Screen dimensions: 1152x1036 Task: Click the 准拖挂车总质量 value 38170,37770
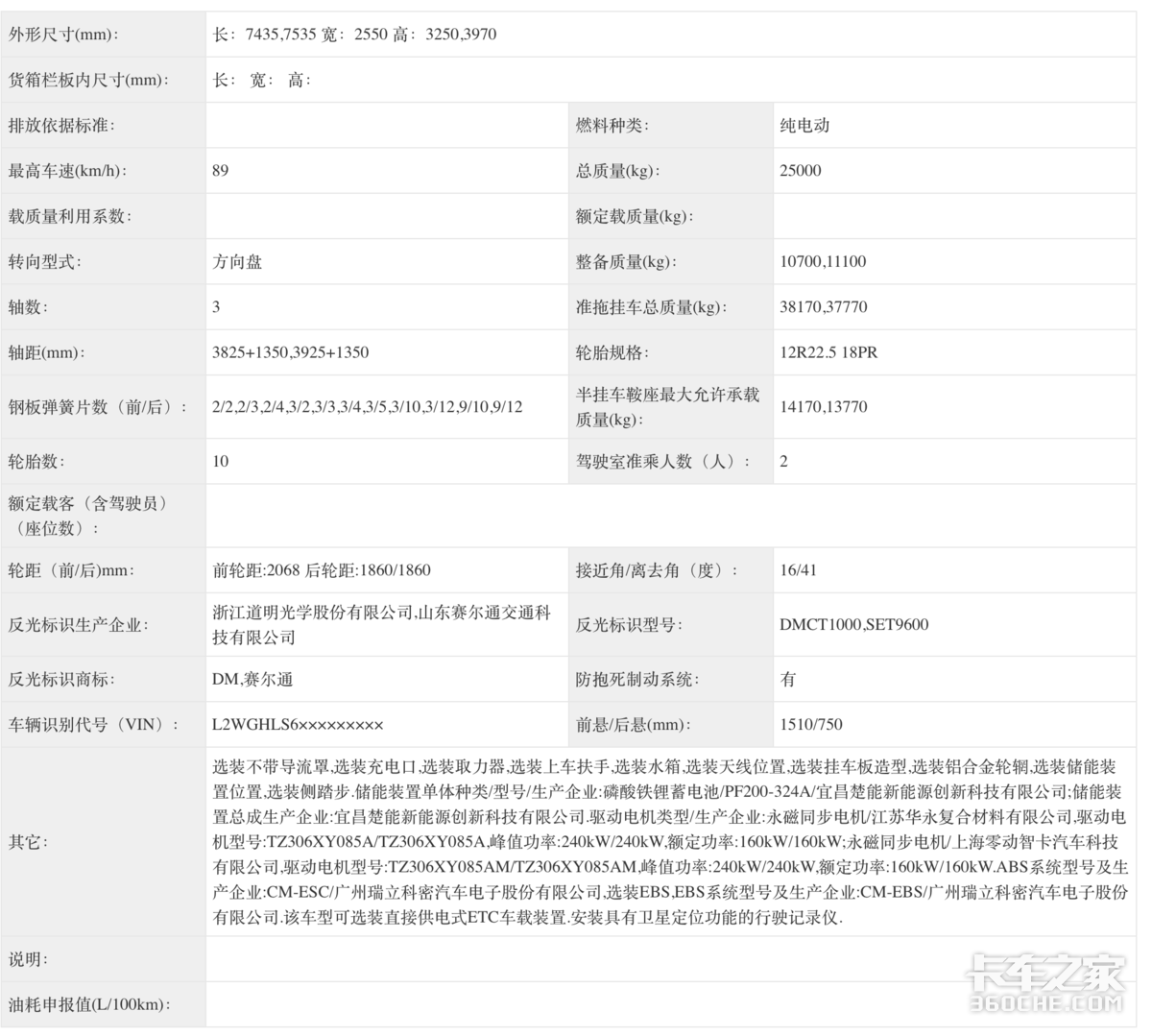coord(823,307)
